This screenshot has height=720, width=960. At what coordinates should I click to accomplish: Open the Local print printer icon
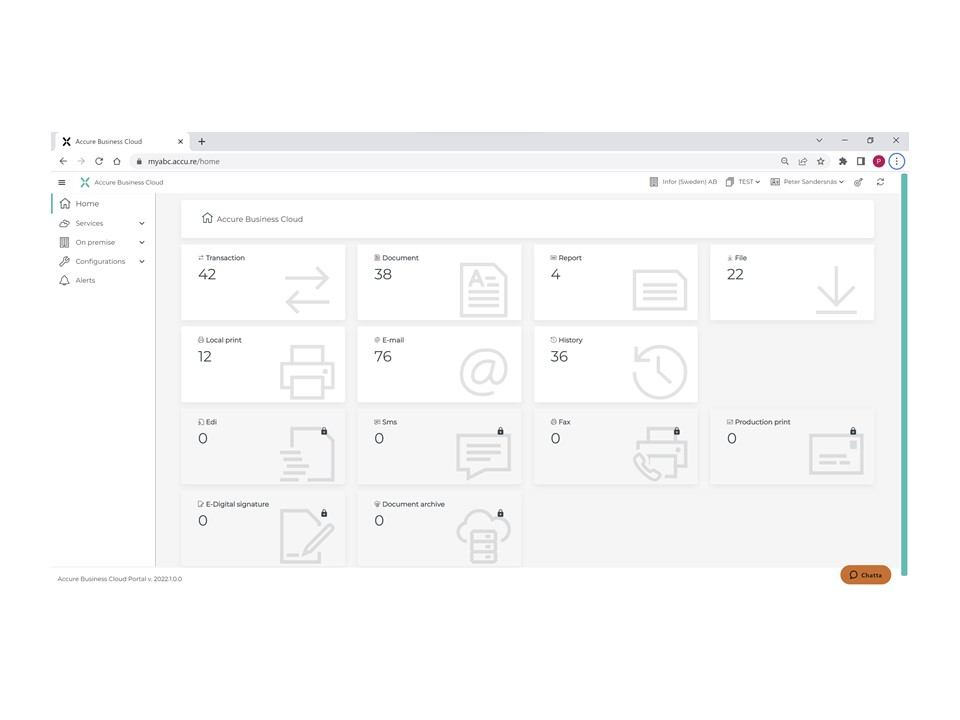(307, 372)
